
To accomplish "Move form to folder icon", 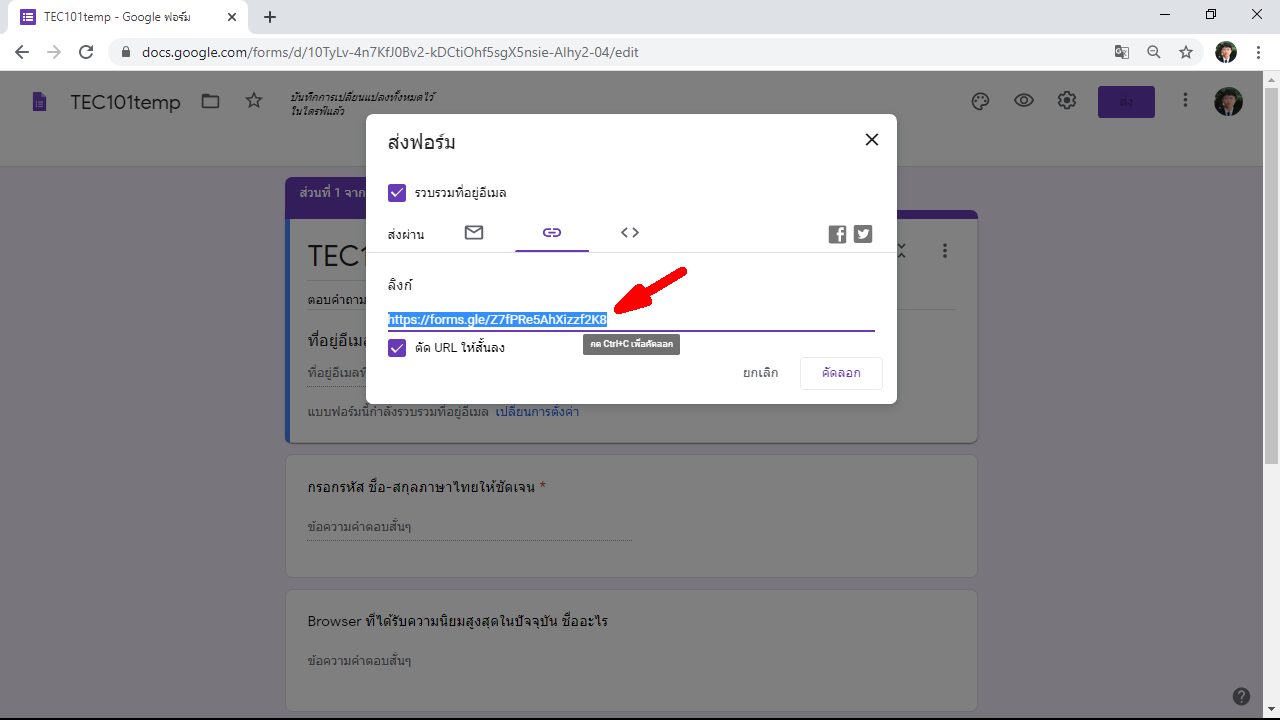I will coord(210,101).
